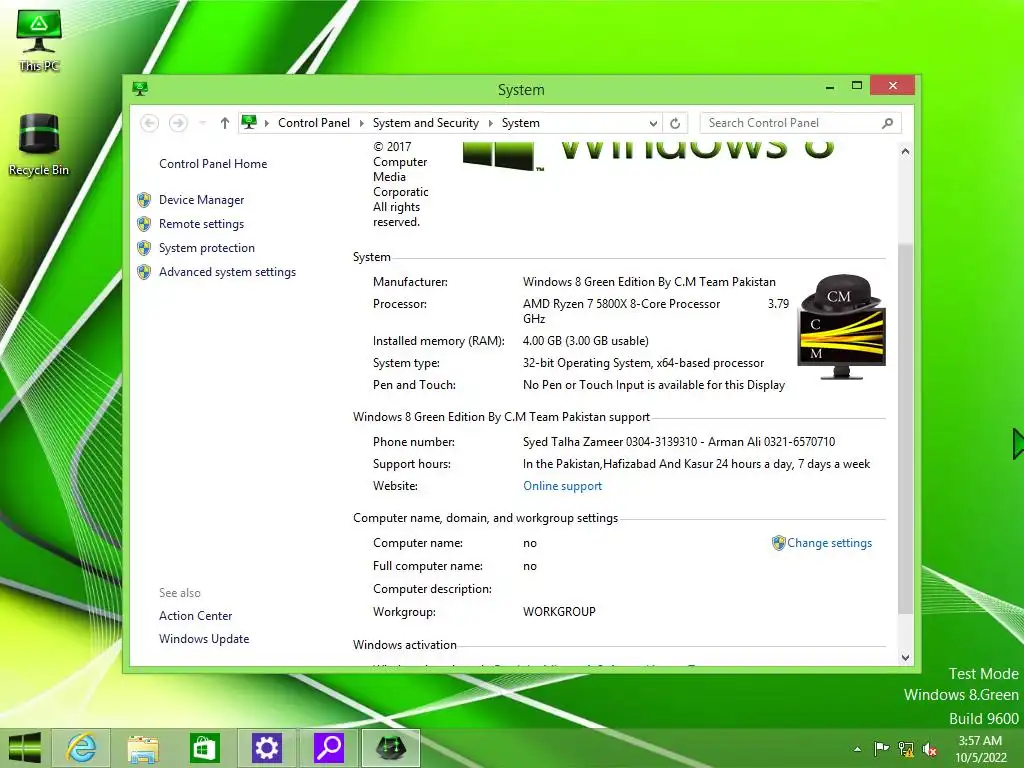
Task: Click the CM hat monitor logo
Action: (x=841, y=327)
